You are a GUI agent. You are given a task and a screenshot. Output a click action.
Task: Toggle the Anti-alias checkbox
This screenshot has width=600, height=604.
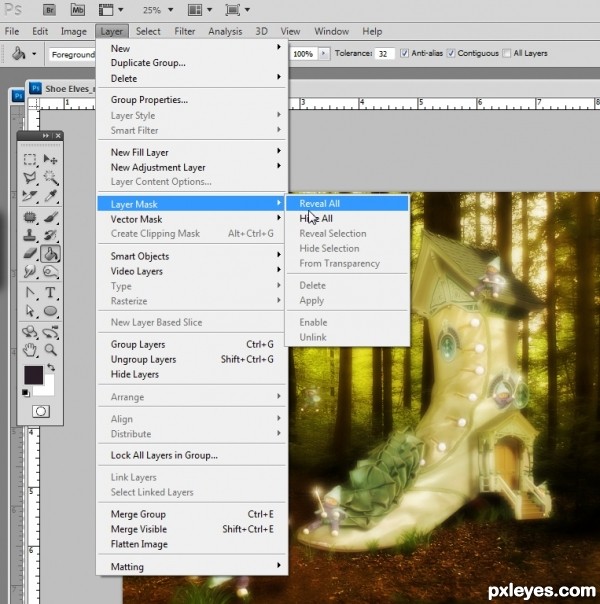tap(404, 53)
